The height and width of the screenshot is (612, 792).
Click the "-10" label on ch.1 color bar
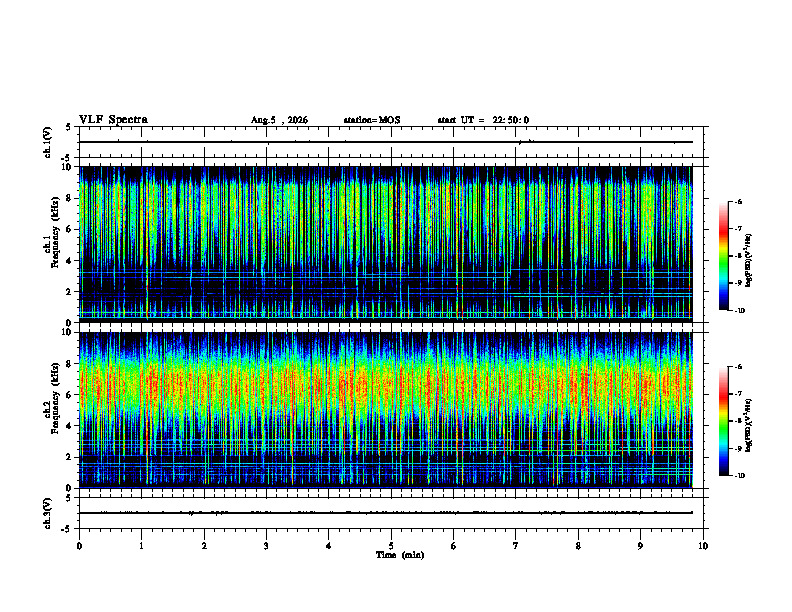click(740, 311)
